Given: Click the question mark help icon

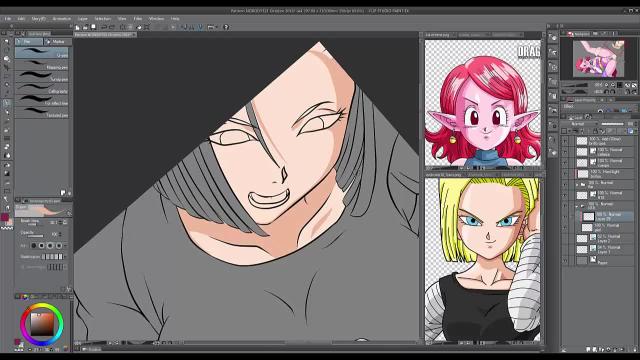Looking at the screenshot, I should point(226,27).
